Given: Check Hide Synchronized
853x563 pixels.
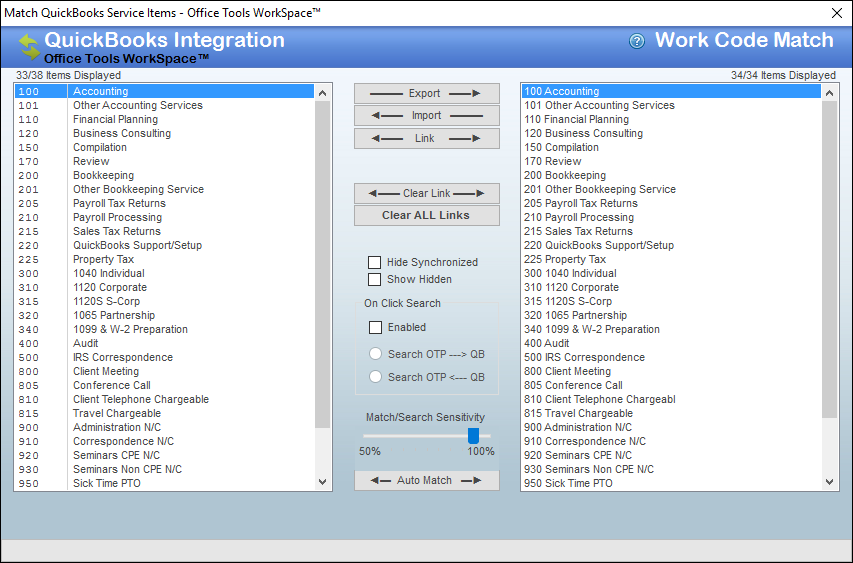Looking at the screenshot, I should [374, 262].
